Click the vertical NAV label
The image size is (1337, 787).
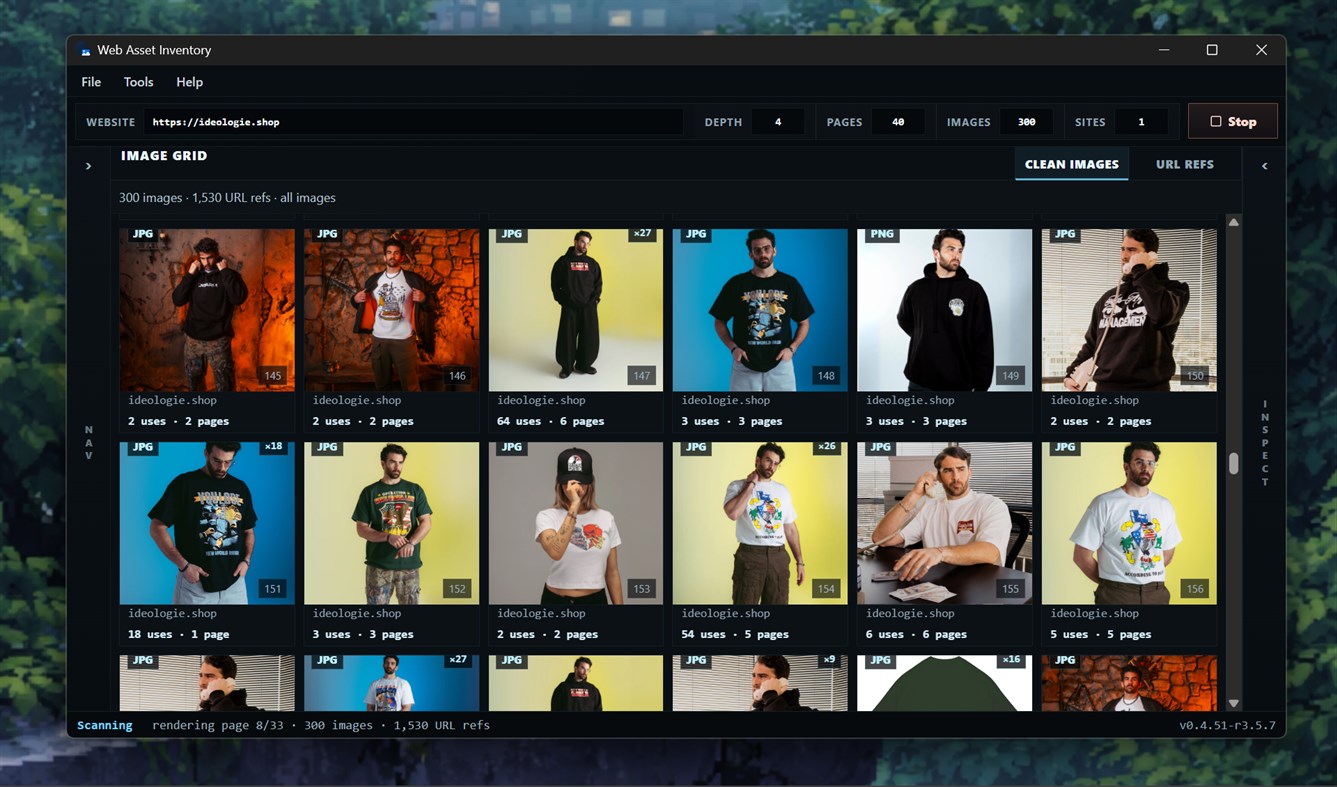(x=88, y=442)
